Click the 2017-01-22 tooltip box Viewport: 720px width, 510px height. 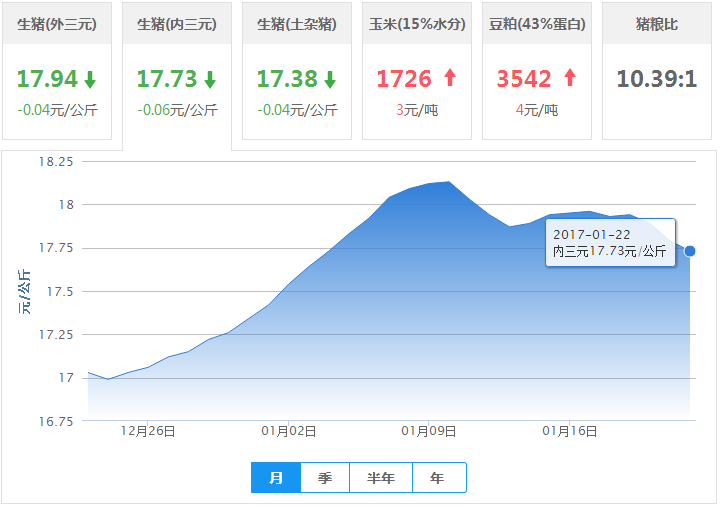611,242
